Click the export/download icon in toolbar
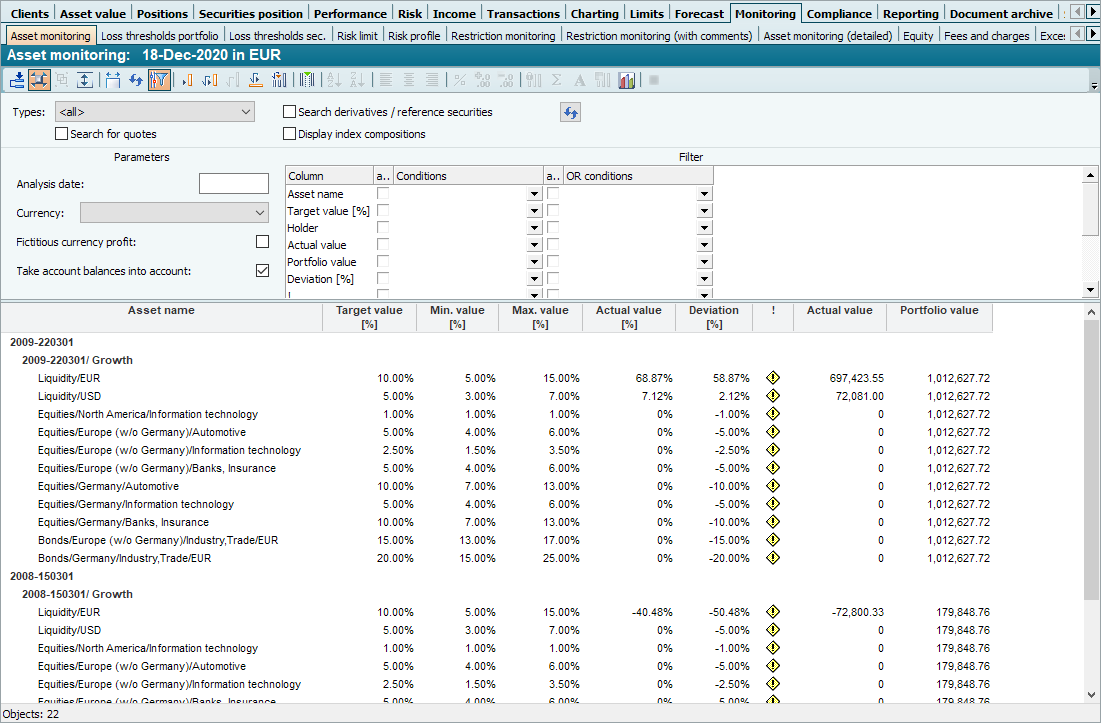Screen dimensions: 1101x723 pyautogui.click(x=17, y=80)
